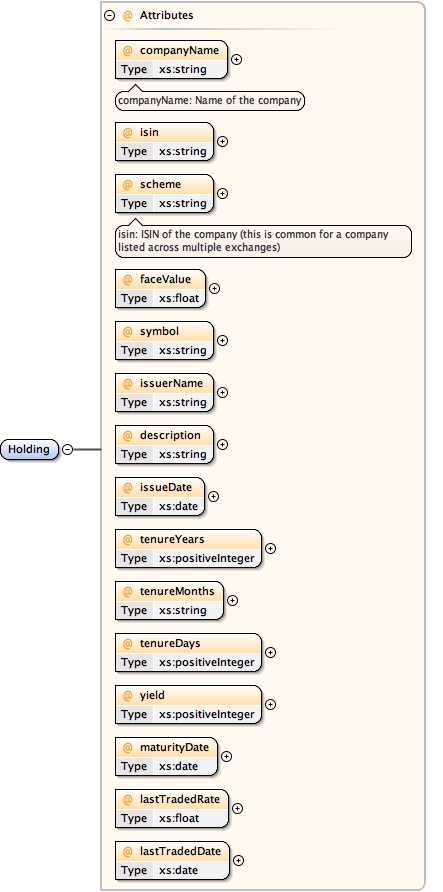Collapse the Holding element node
Viewport: 443px width, 892px height.
point(68,449)
